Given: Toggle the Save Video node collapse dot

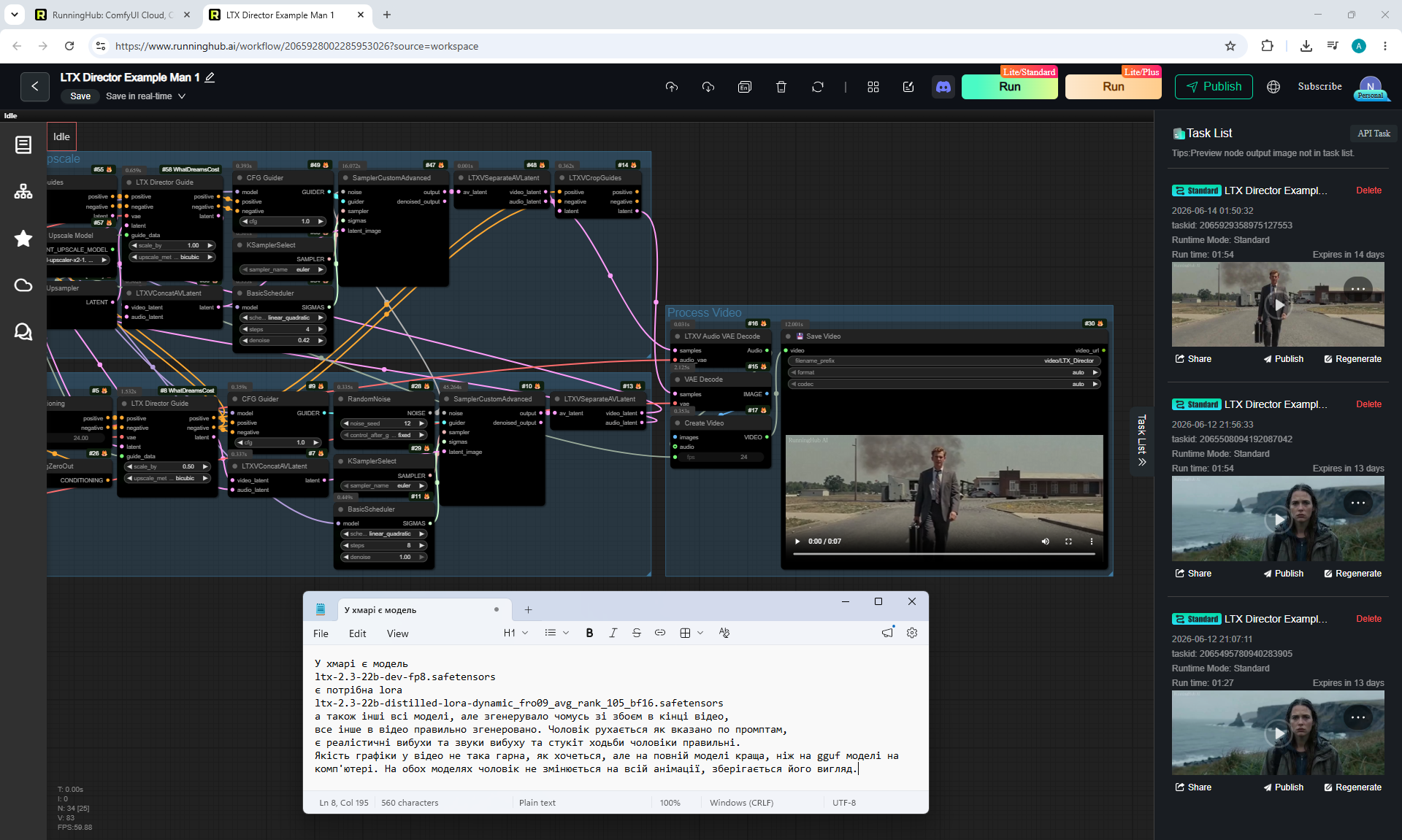Looking at the screenshot, I should [x=788, y=336].
